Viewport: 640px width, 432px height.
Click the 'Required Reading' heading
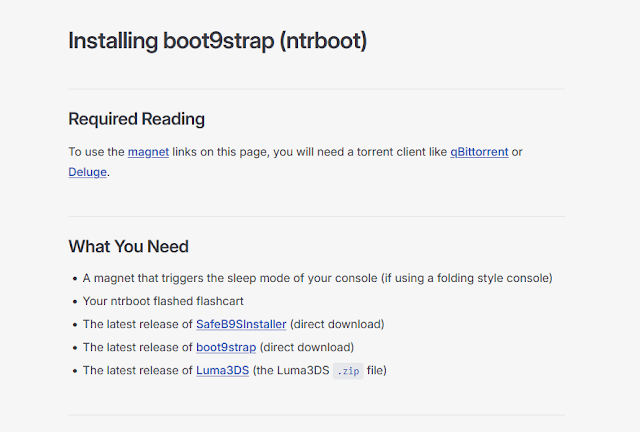(x=136, y=119)
